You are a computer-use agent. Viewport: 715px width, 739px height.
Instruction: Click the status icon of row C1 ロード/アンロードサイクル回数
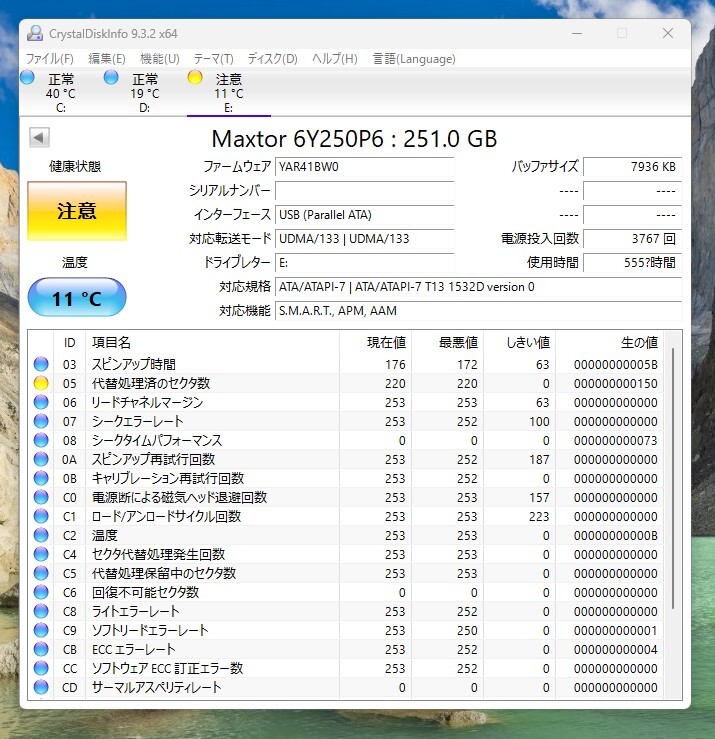pos(41,516)
